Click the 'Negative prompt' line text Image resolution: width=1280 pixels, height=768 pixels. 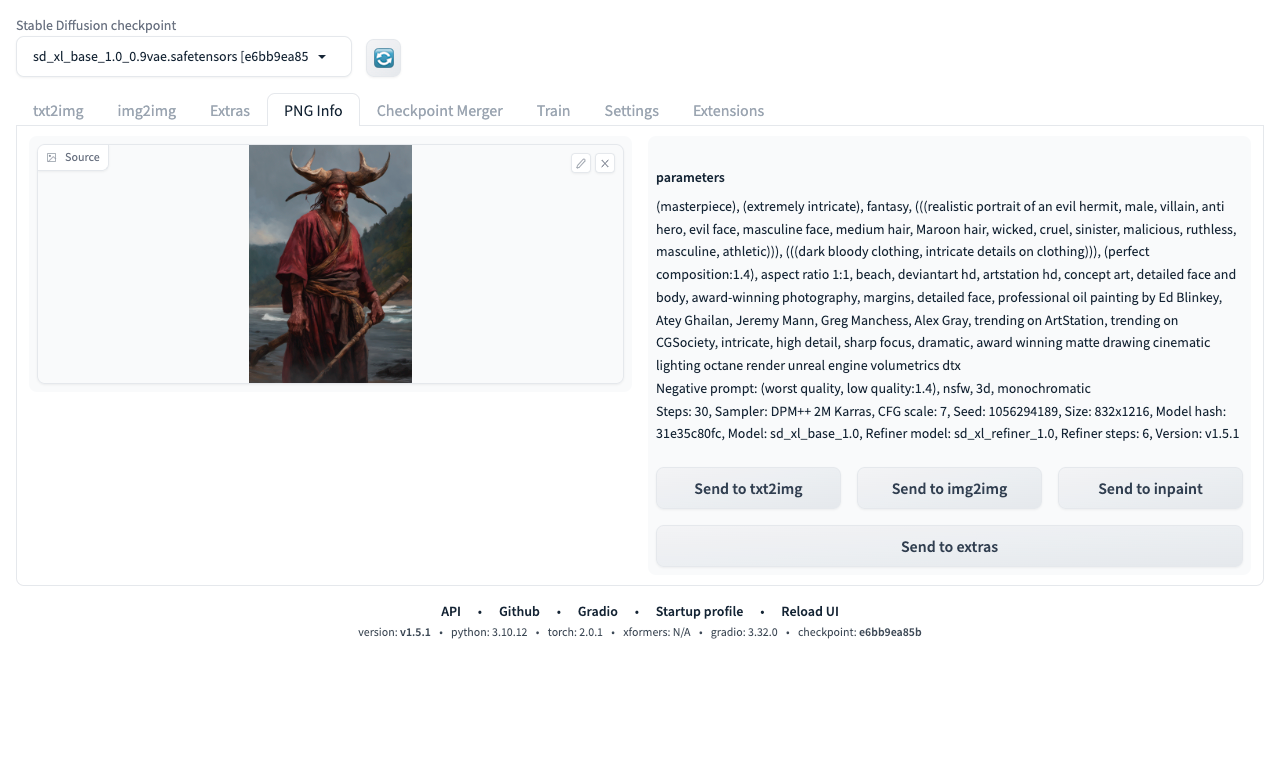(873, 388)
